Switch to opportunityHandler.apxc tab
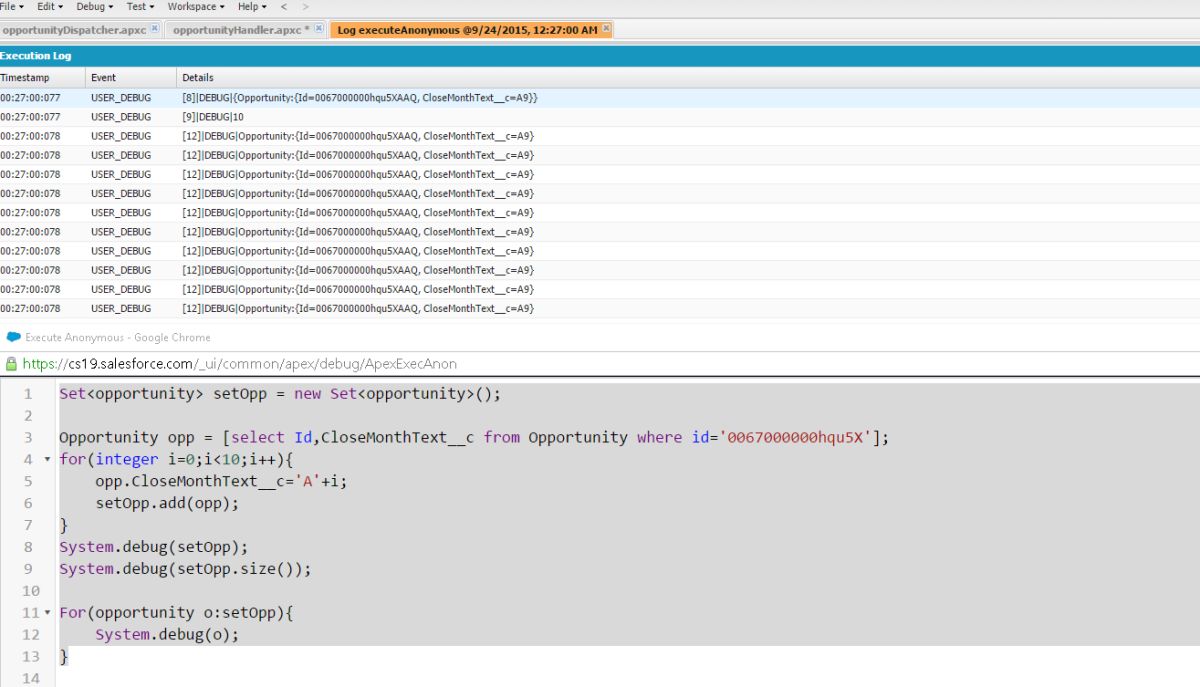This screenshot has width=1200, height=687. [x=240, y=30]
